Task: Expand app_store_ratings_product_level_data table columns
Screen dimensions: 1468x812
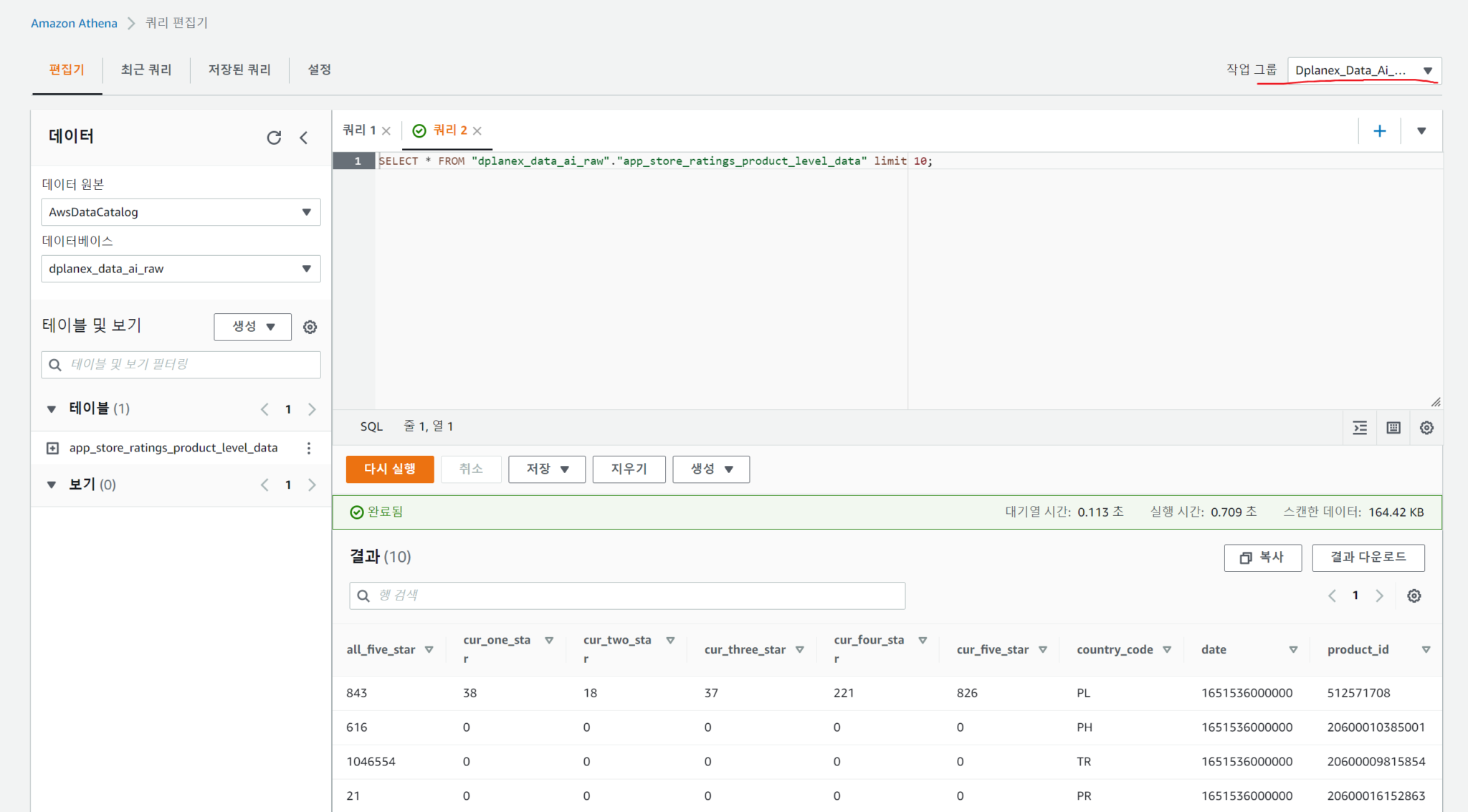Action: (52, 448)
